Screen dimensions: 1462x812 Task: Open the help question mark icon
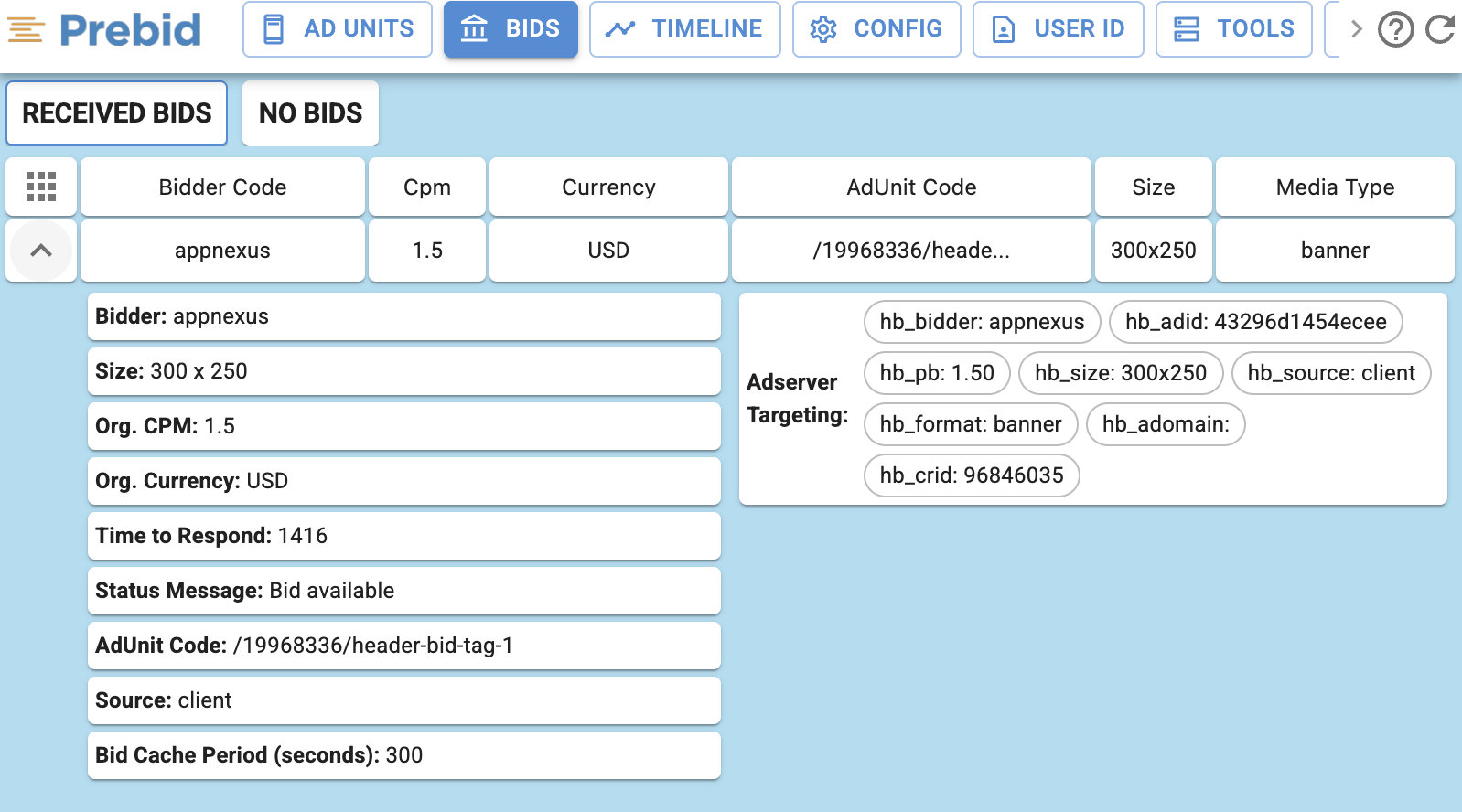1395,30
